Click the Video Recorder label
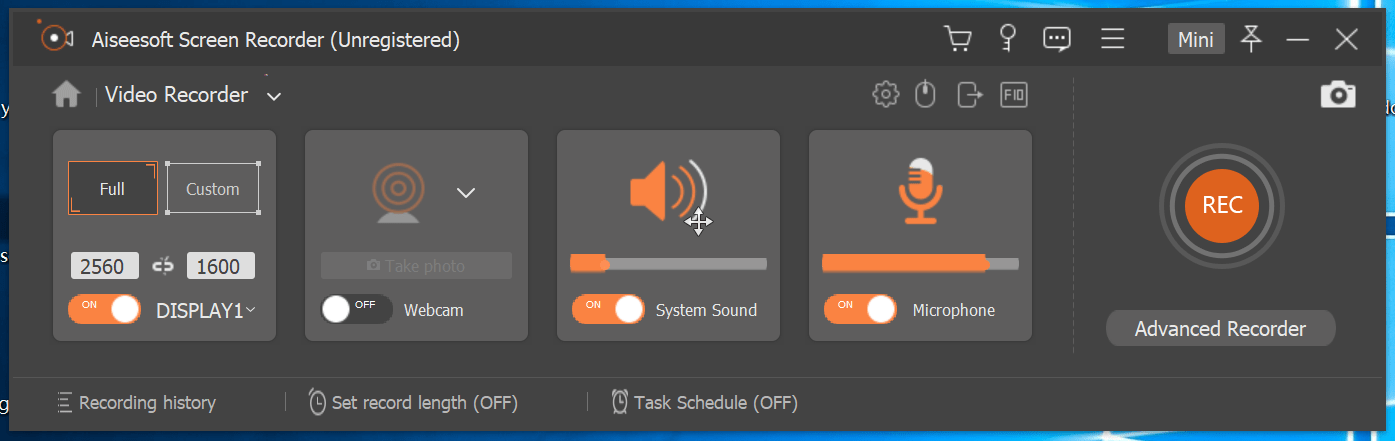Viewport: 1395px width, 441px height. (176, 95)
